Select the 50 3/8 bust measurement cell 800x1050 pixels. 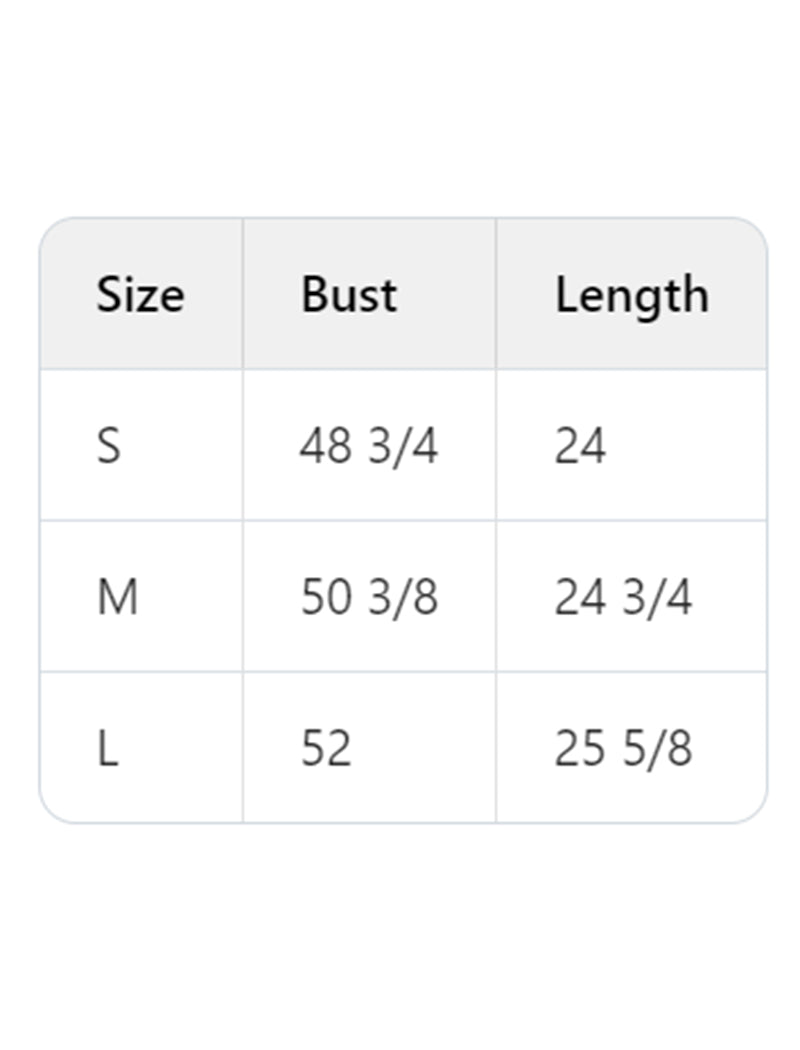[369, 598]
